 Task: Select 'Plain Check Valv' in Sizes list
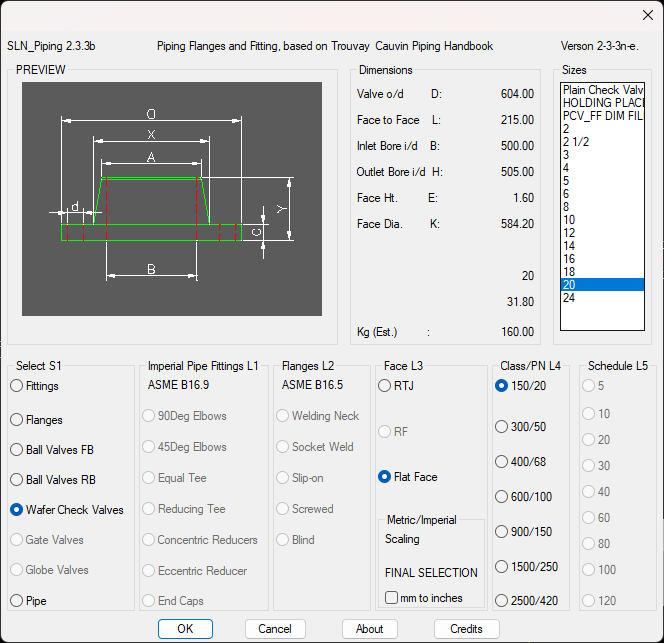coord(602,90)
